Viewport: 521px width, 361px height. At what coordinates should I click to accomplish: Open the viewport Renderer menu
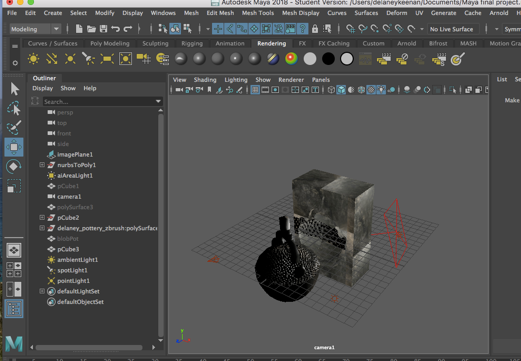291,80
